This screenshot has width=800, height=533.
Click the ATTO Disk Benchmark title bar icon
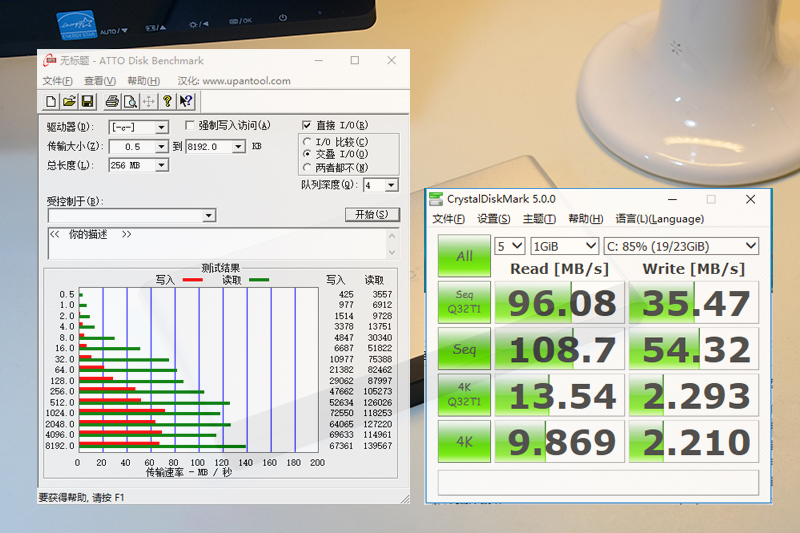point(49,61)
